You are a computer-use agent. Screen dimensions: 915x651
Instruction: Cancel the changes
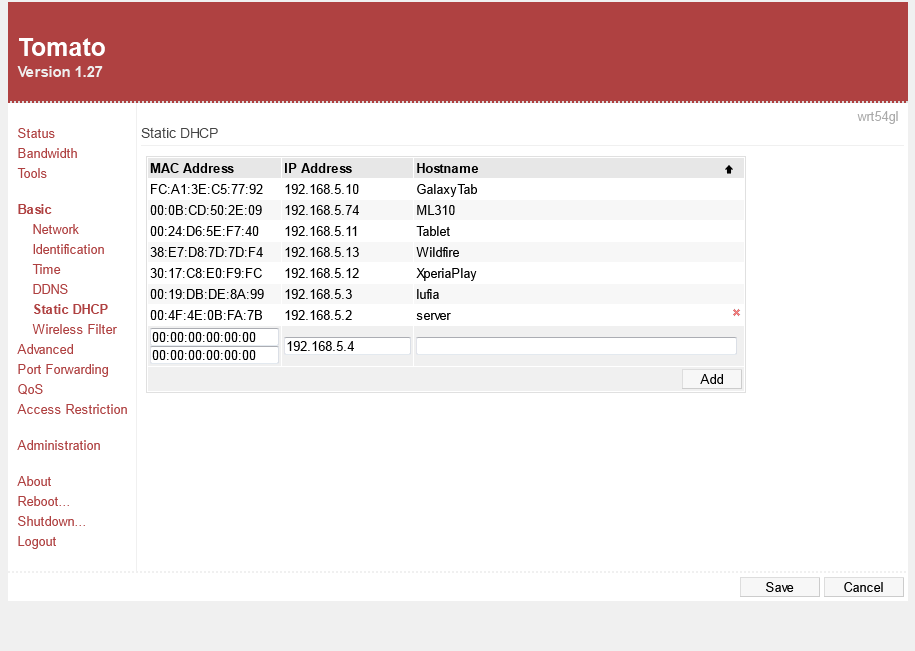coord(863,587)
